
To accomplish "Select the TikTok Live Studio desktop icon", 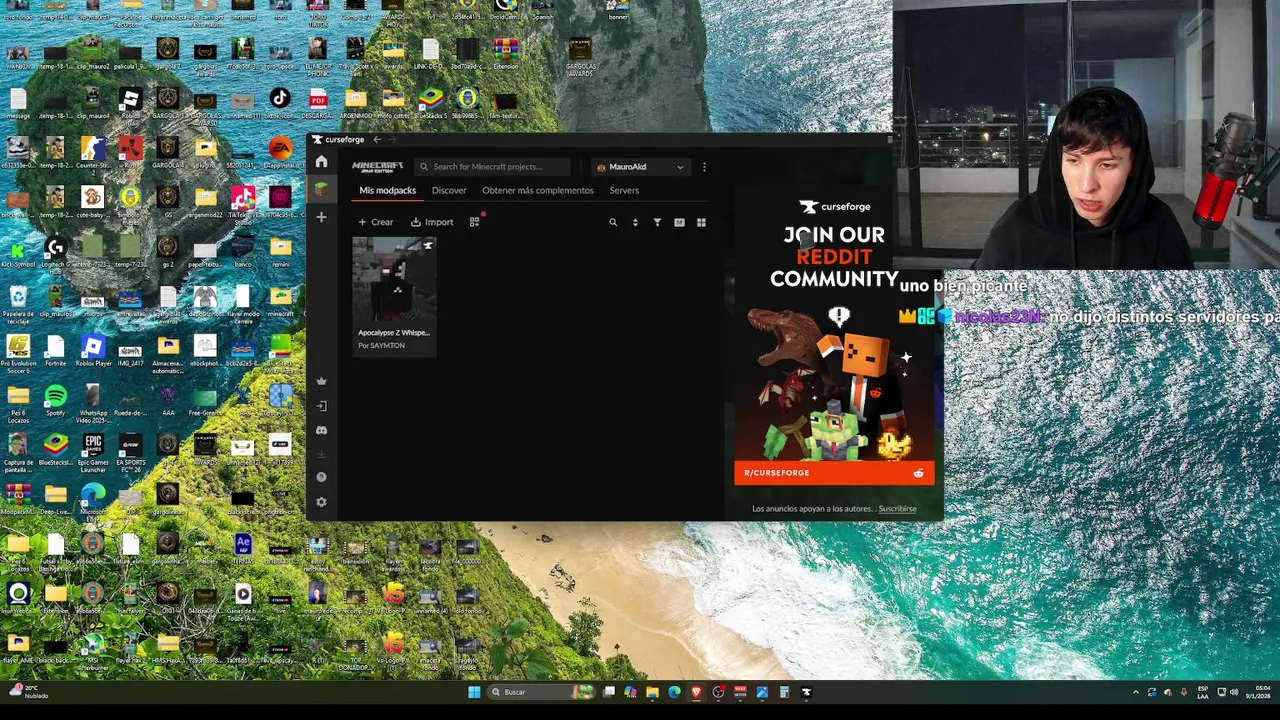I will (243, 202).
